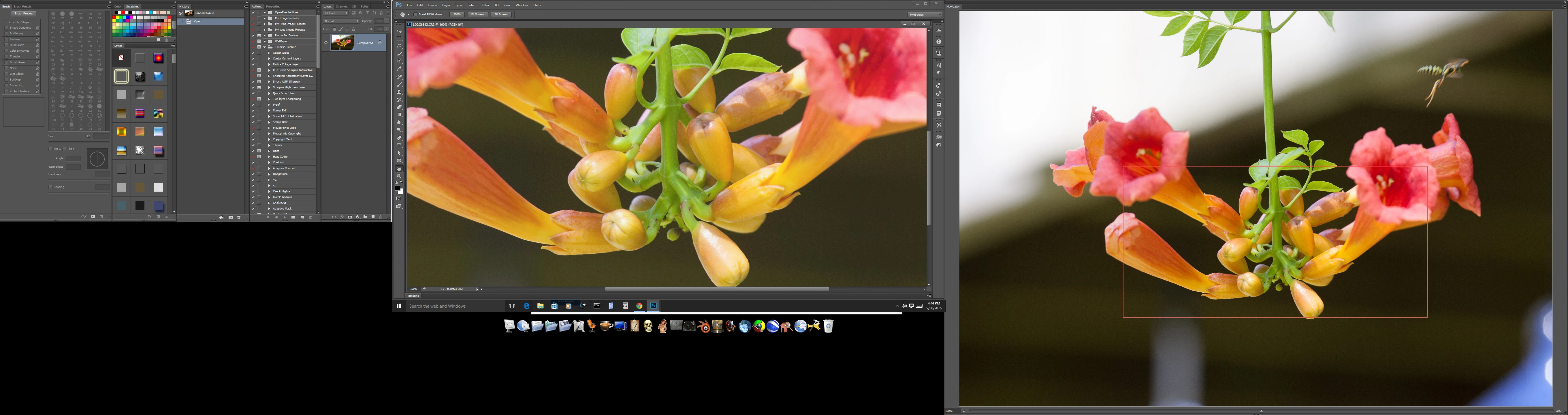Select the Pen tool

(x=399, y=138)
